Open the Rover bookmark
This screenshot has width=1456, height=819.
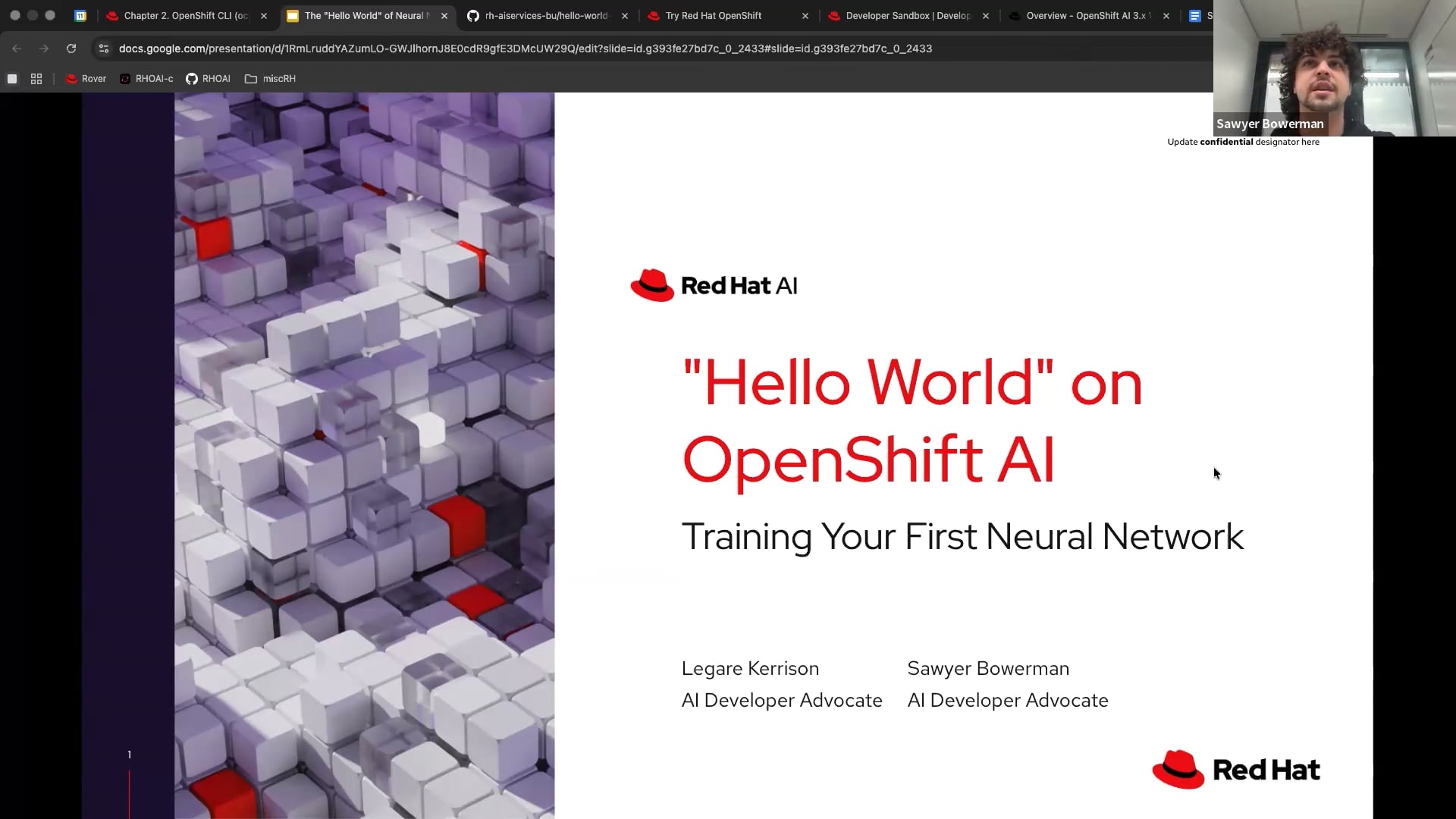[x=86, y=79]
